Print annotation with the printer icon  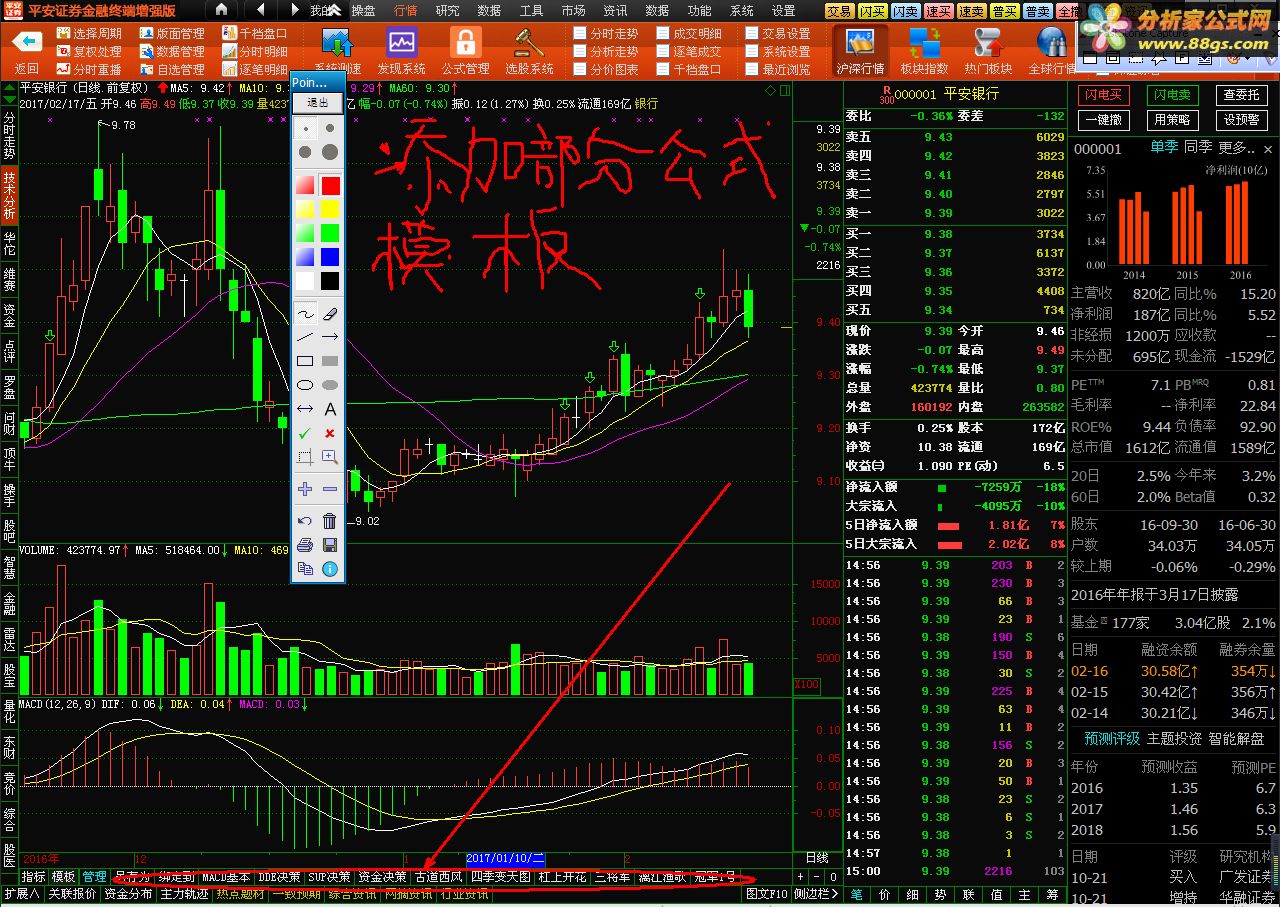point(306,545)
